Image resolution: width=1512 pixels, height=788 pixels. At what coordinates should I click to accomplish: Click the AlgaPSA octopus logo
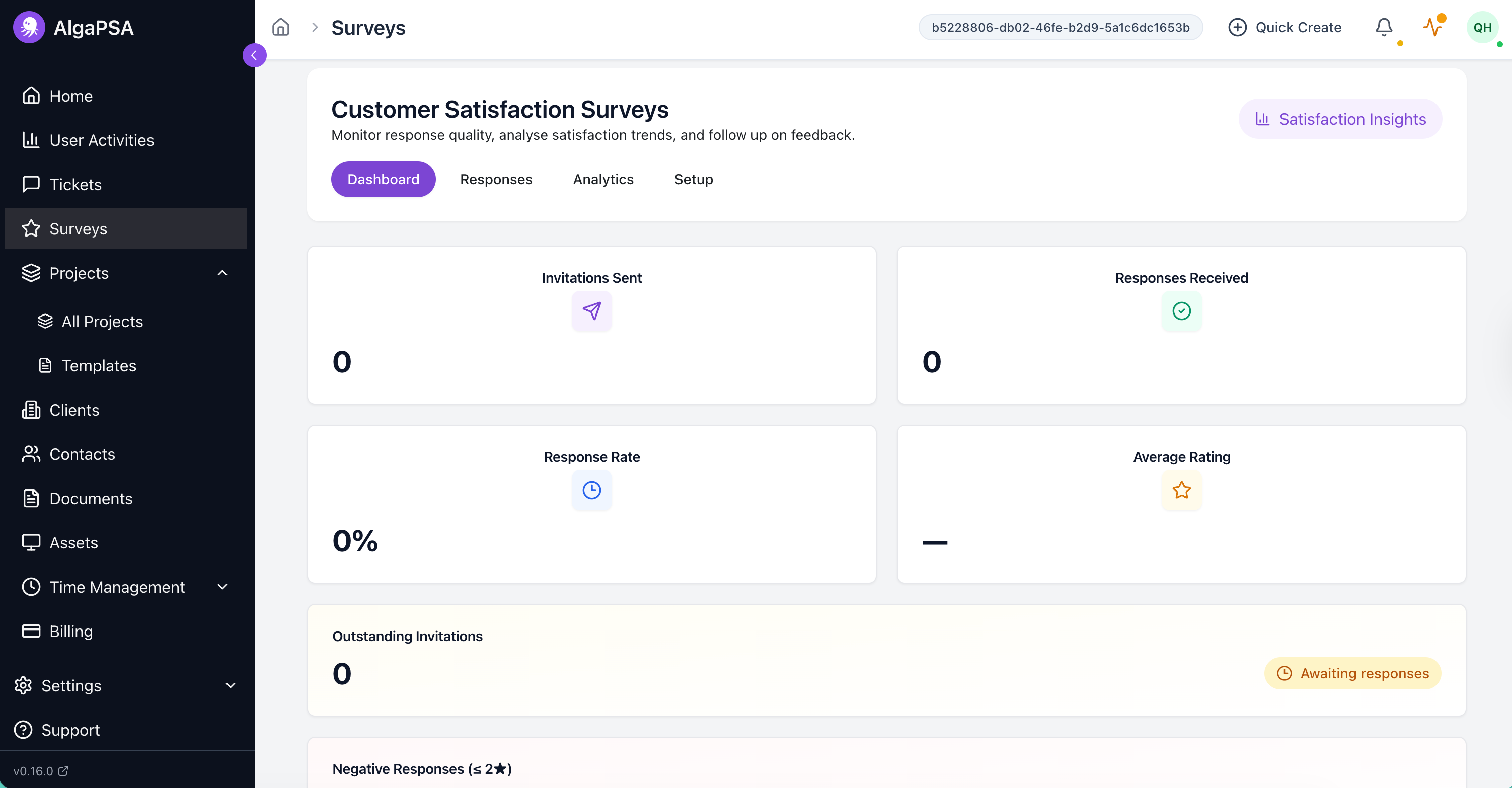(x=29, y=27)
